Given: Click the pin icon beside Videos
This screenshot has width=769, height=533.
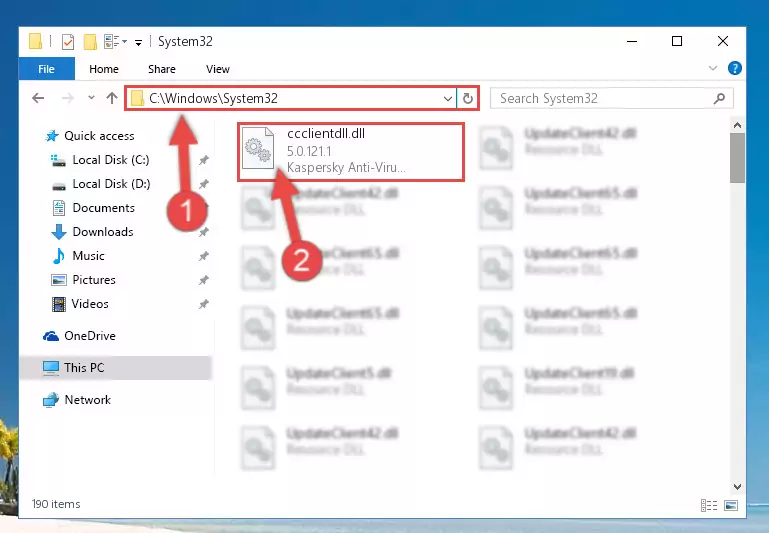Looking at the screenshot, I should point(204,304).
